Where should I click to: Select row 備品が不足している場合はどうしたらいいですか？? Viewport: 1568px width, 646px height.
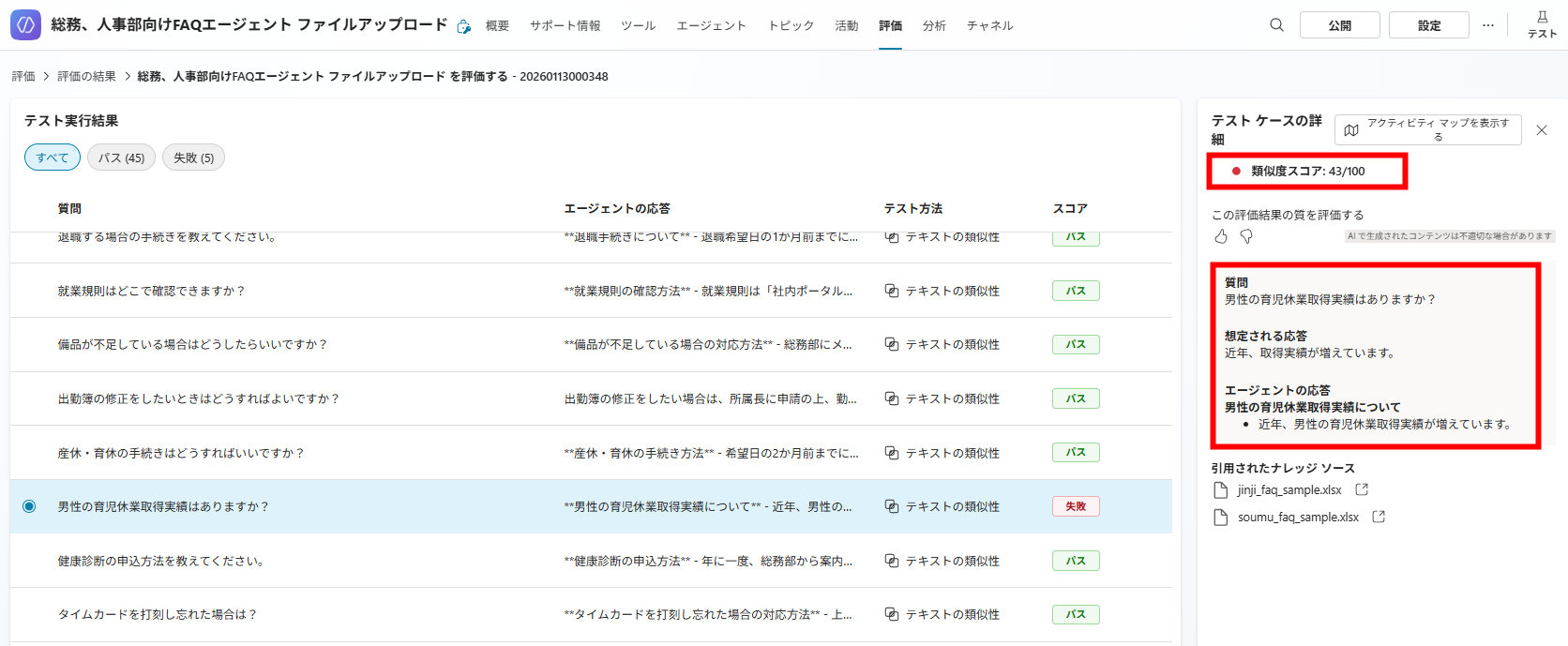tap(591, 344)
